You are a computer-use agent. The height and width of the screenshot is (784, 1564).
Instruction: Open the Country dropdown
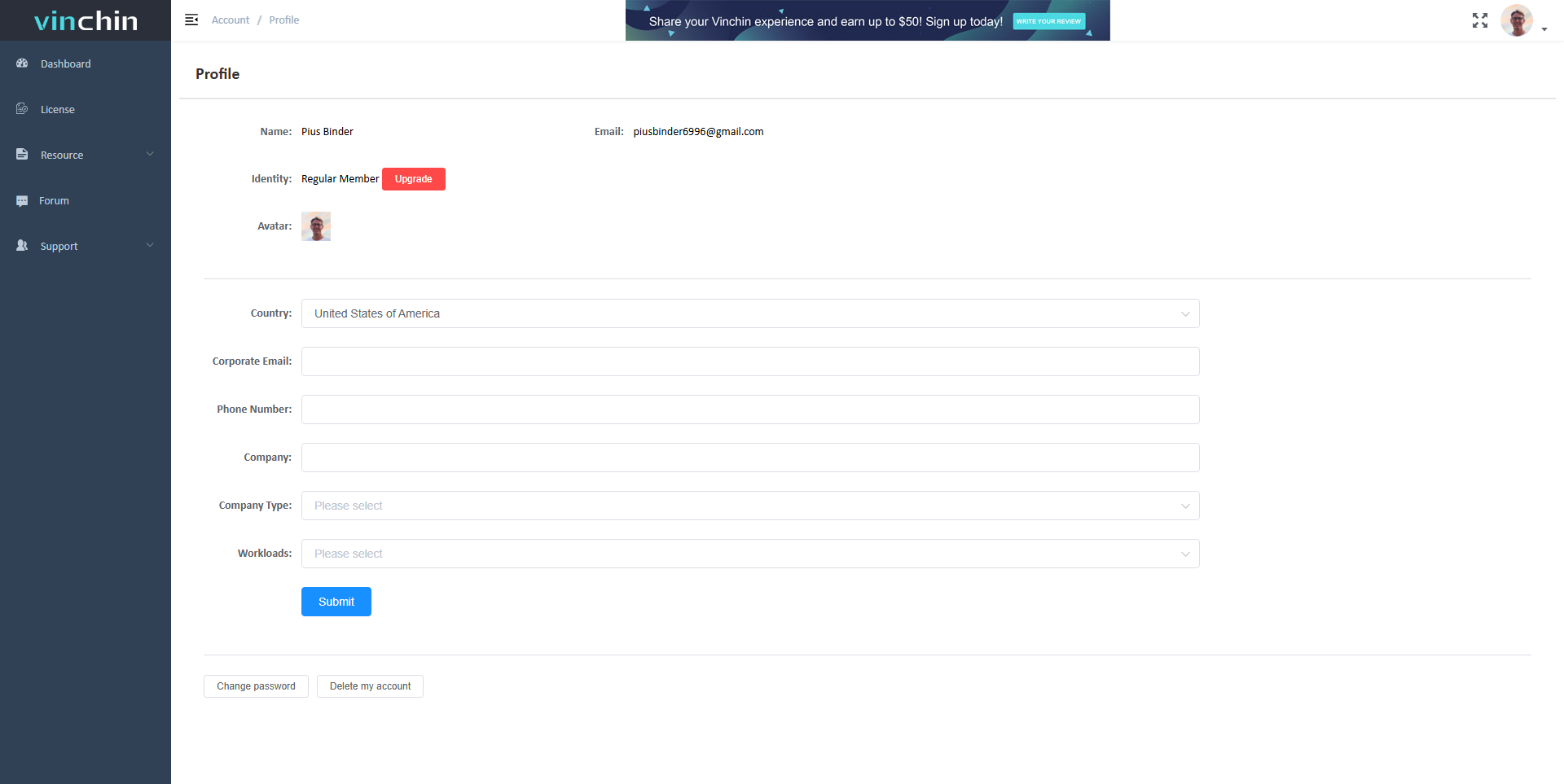(x=749, y=313)
